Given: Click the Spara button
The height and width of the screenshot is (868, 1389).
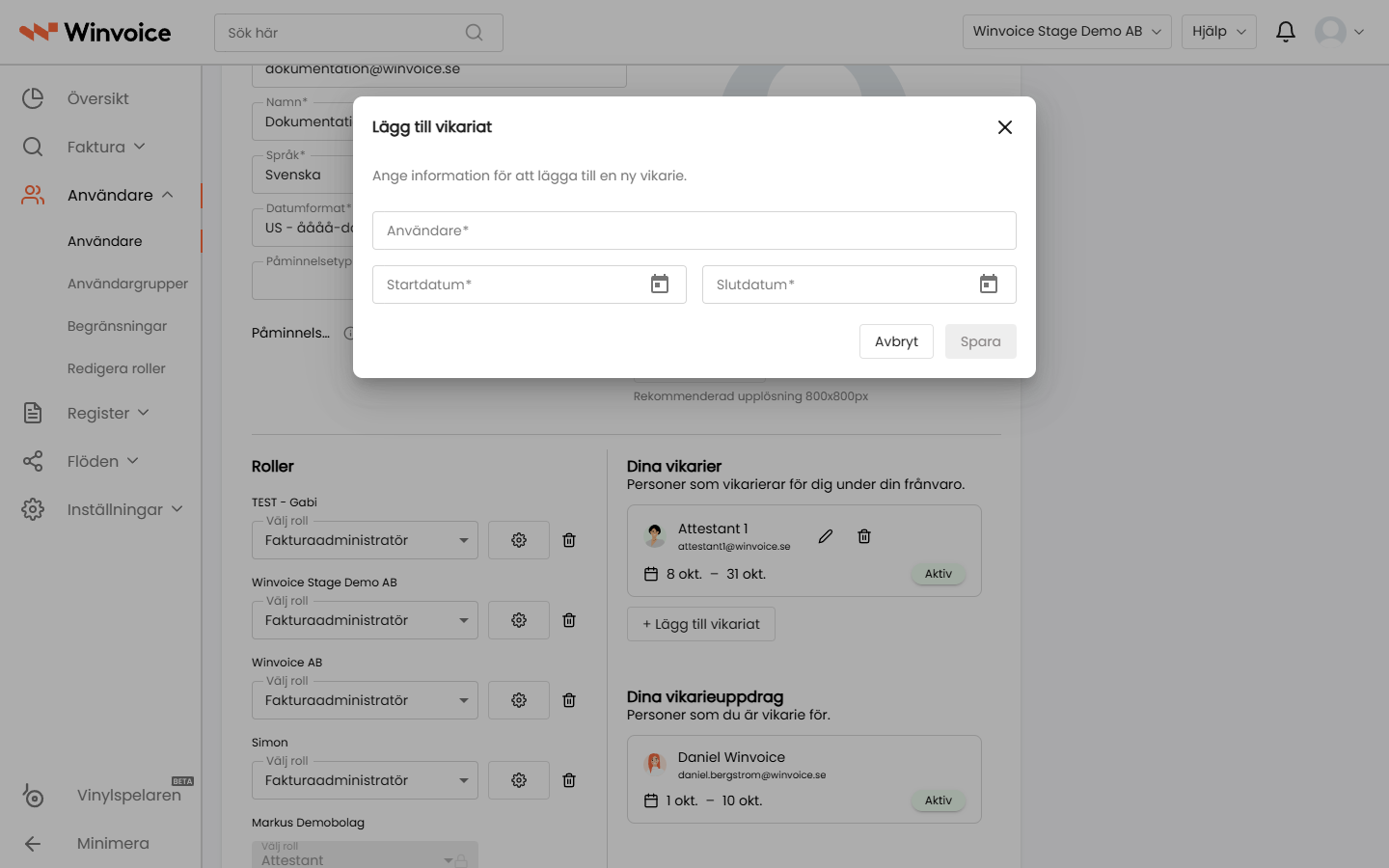Looking at the screenshot, I should tap(981, 341).
